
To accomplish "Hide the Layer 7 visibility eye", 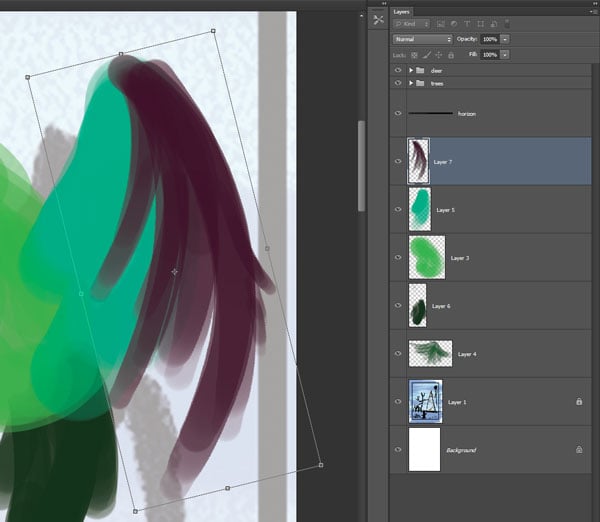I will (x=399, y=161).
